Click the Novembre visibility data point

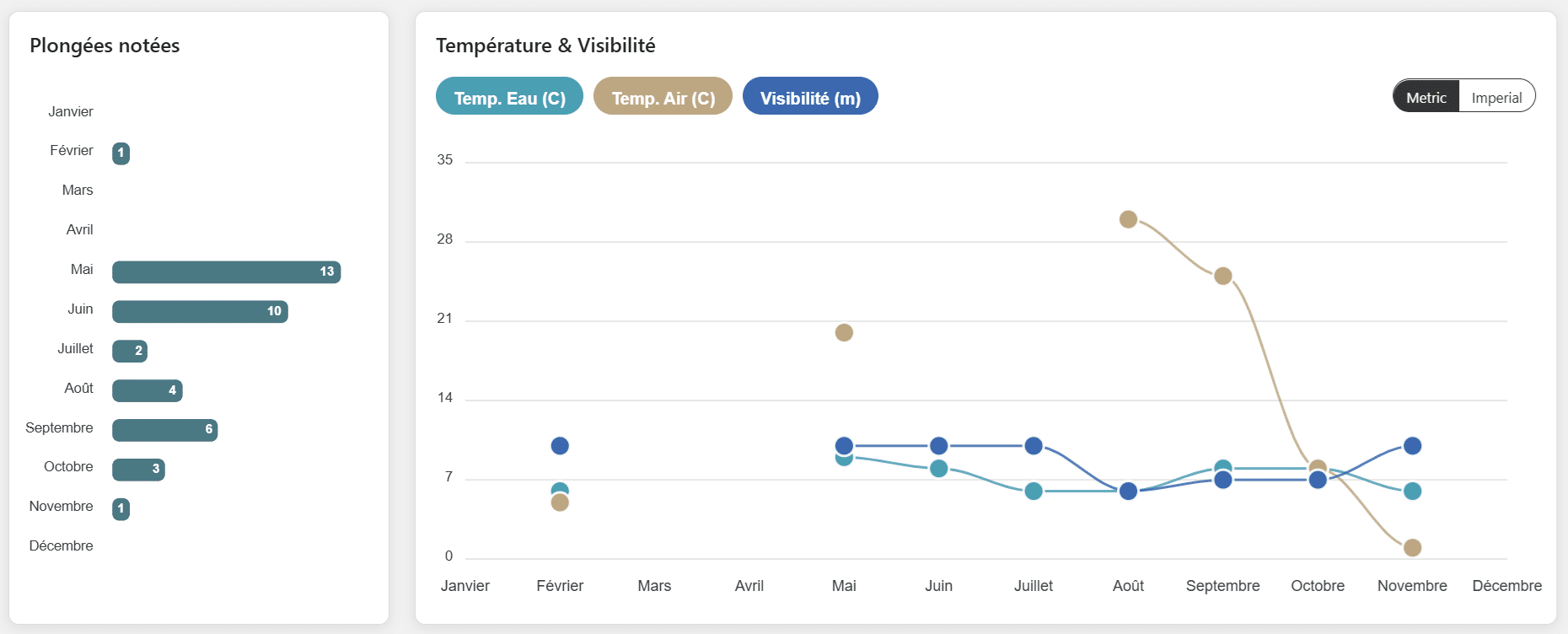click(x=1413, y=445)
